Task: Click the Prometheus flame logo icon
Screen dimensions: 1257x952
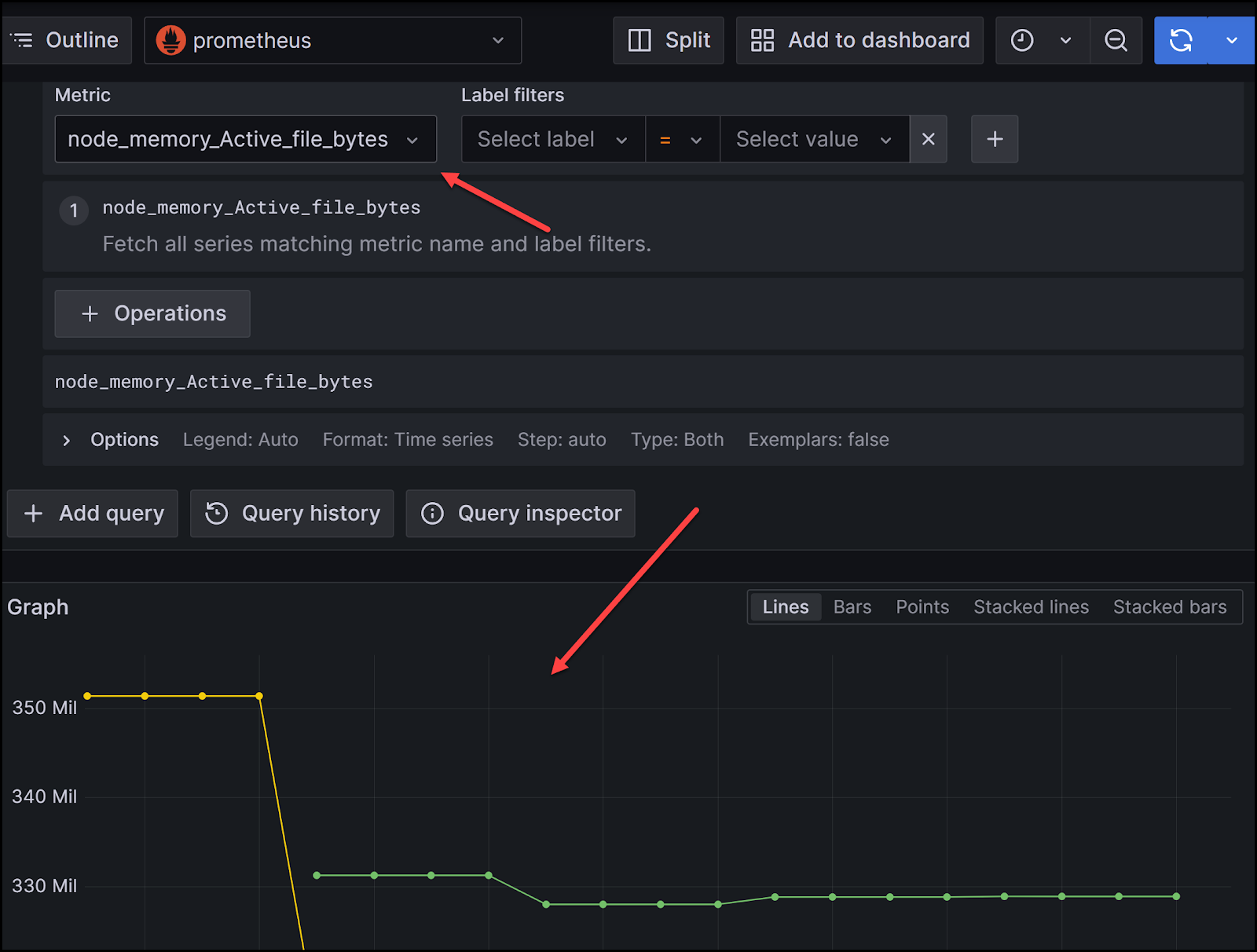Action: pos(170,40)
